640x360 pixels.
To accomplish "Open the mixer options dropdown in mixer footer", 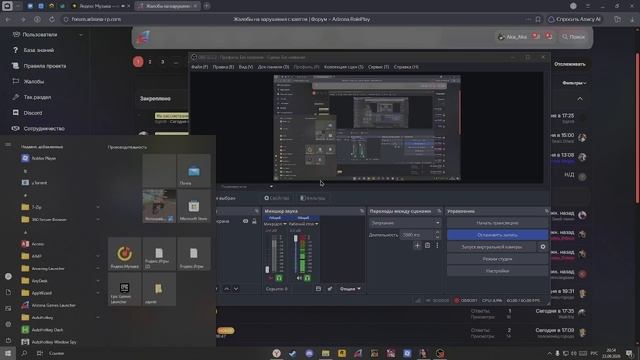I will click(350, 289).
